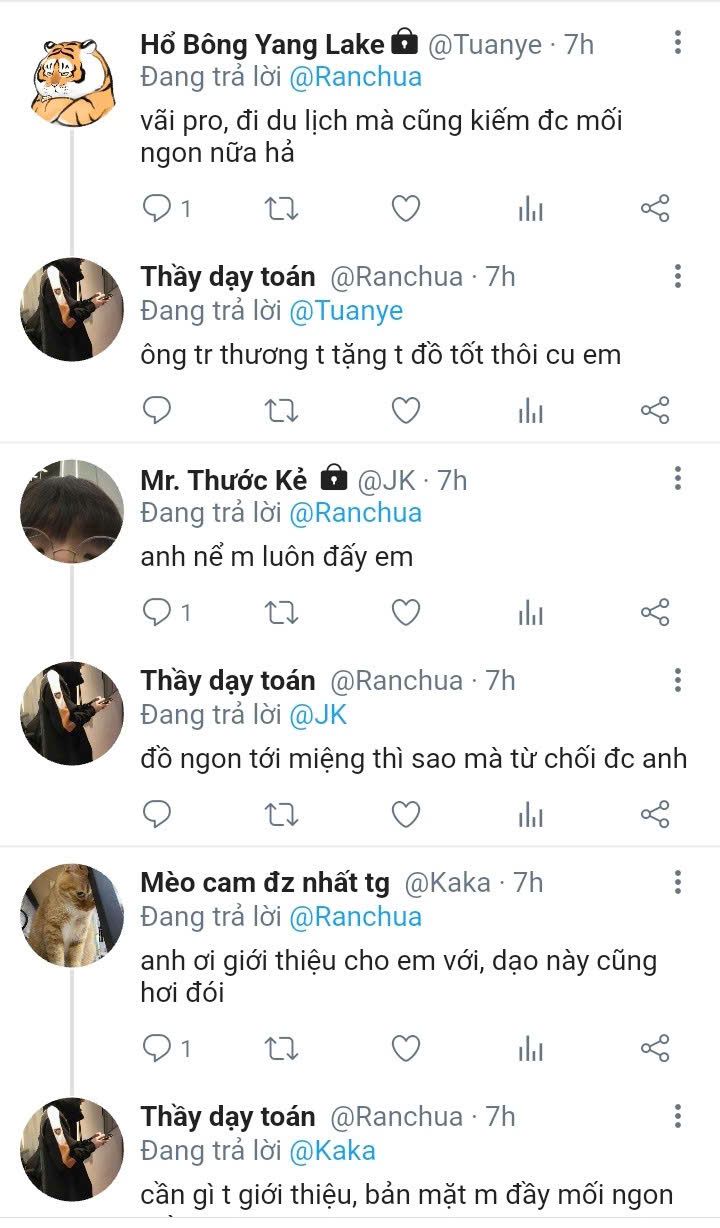Viewport: 720px width, 1228px height.
Task: Like Hổ Bông Yang Lake's reply
Action: (405, 209)
